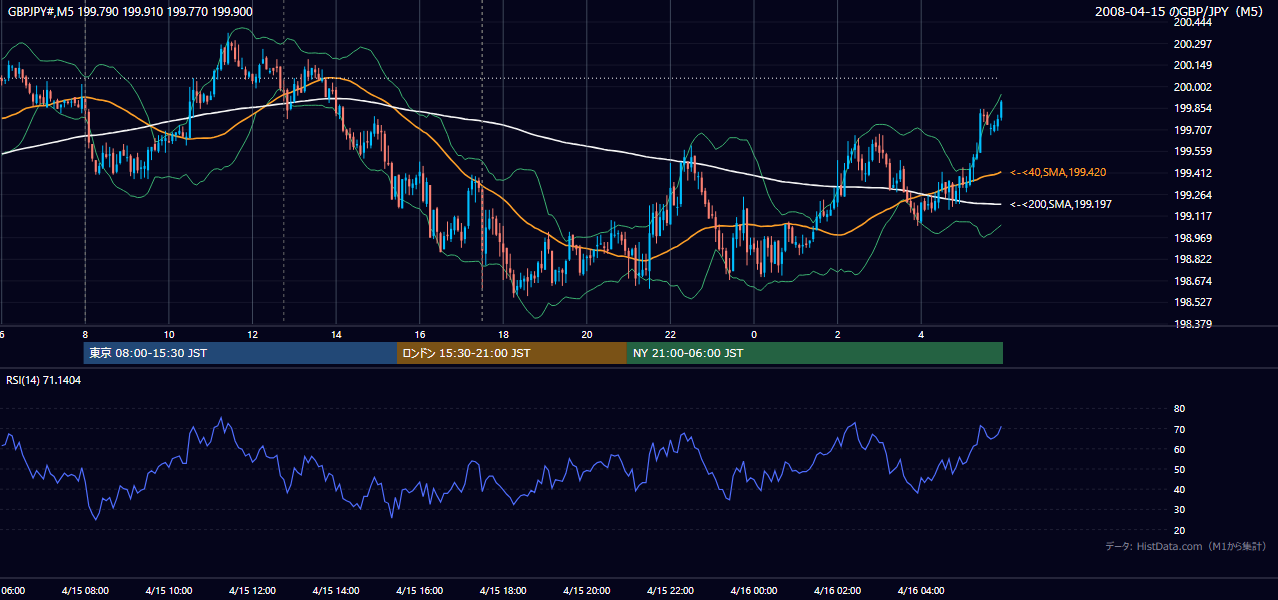The height and width of the screenshot is (600, 1278).
Task: Click the 東京 08:00-15:30 JST session bar
Action: coord(240,353)
